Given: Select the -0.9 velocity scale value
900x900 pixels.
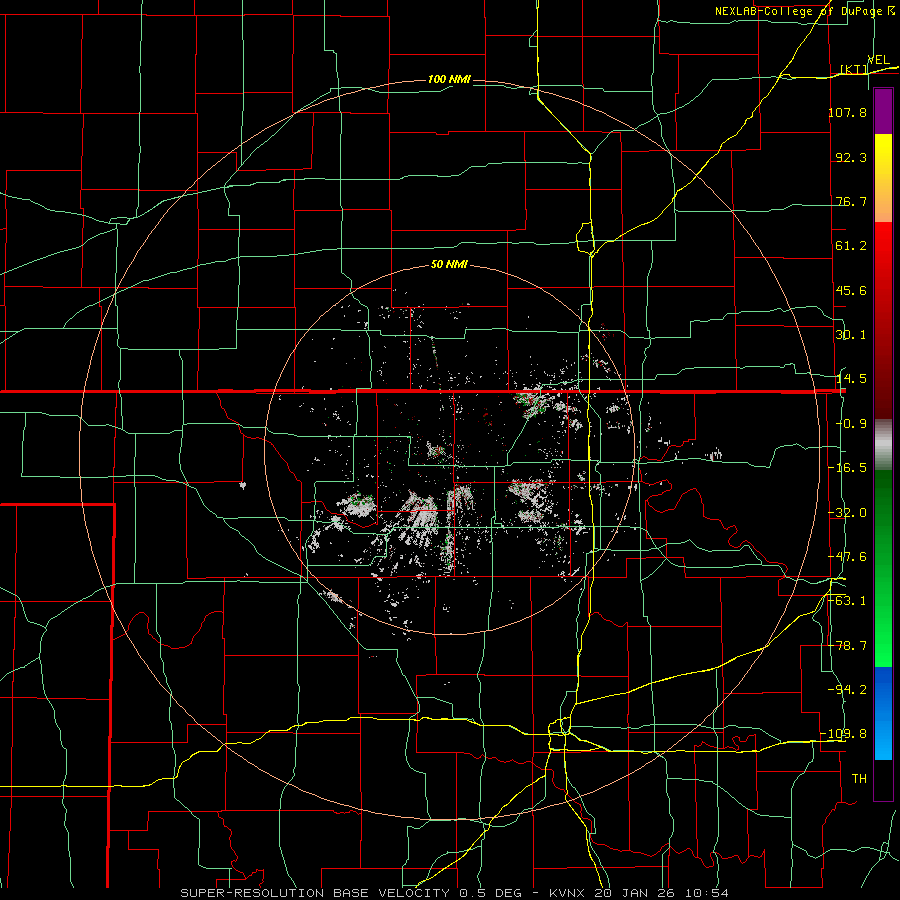Looking at the screenshot, I should click(851, 424).
